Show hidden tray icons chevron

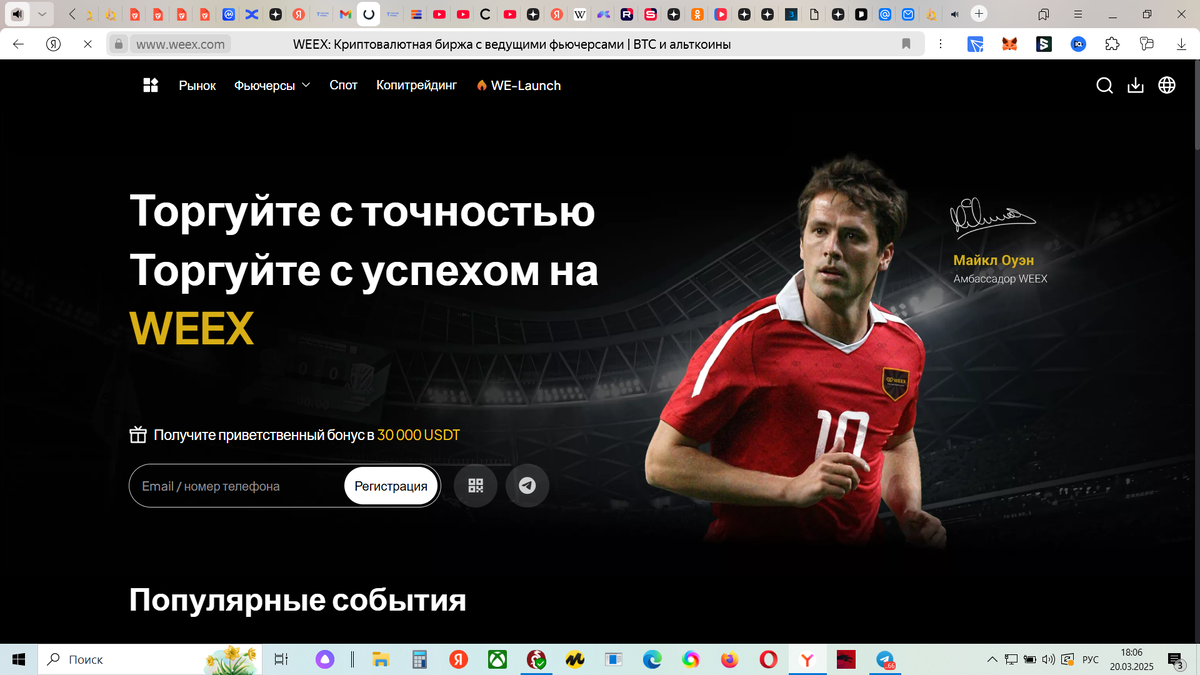point(992,659)
